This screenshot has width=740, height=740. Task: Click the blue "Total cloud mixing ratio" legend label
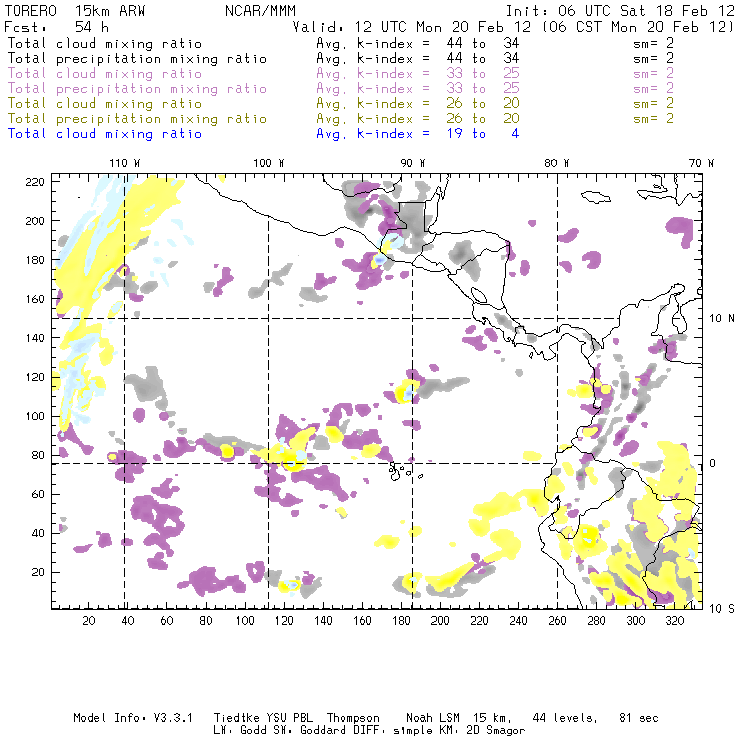point(105,134)
